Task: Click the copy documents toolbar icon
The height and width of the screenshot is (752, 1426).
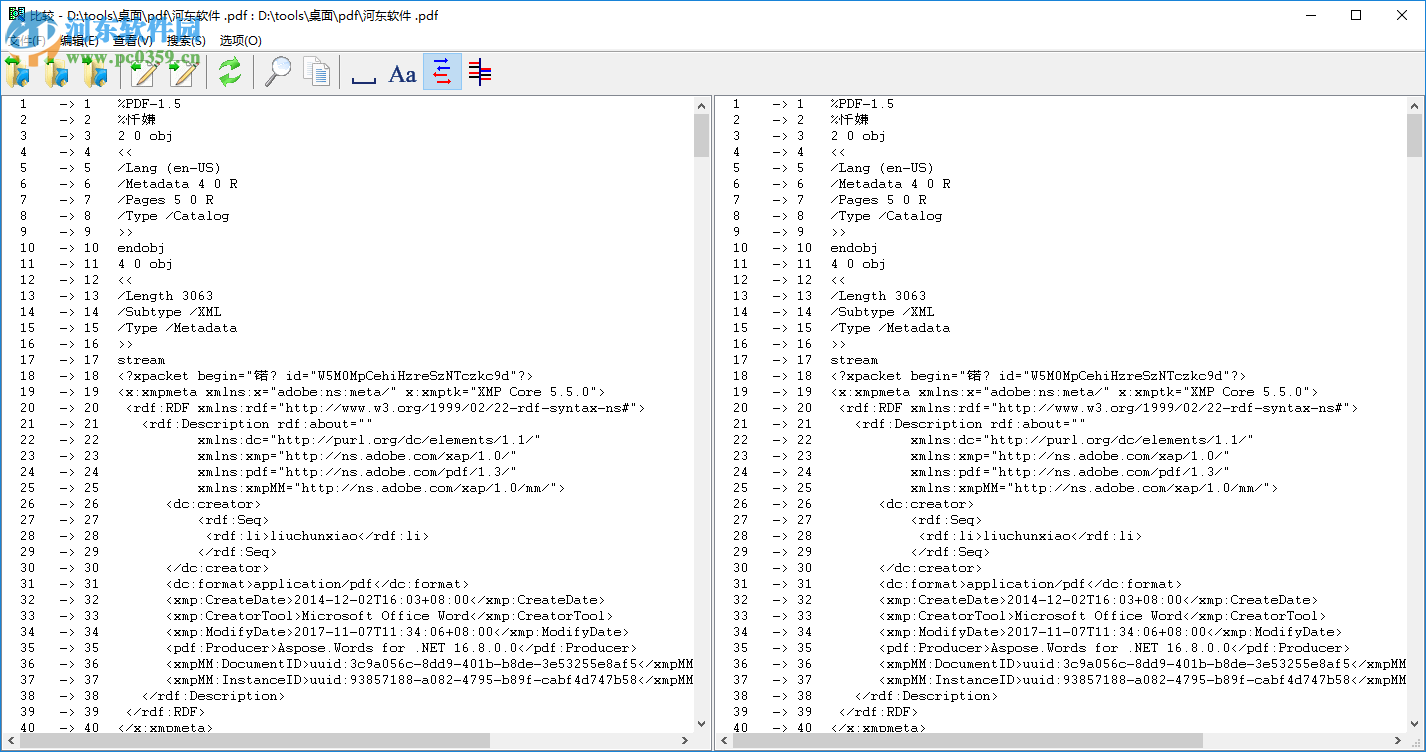Action: (x=317, y=72)
